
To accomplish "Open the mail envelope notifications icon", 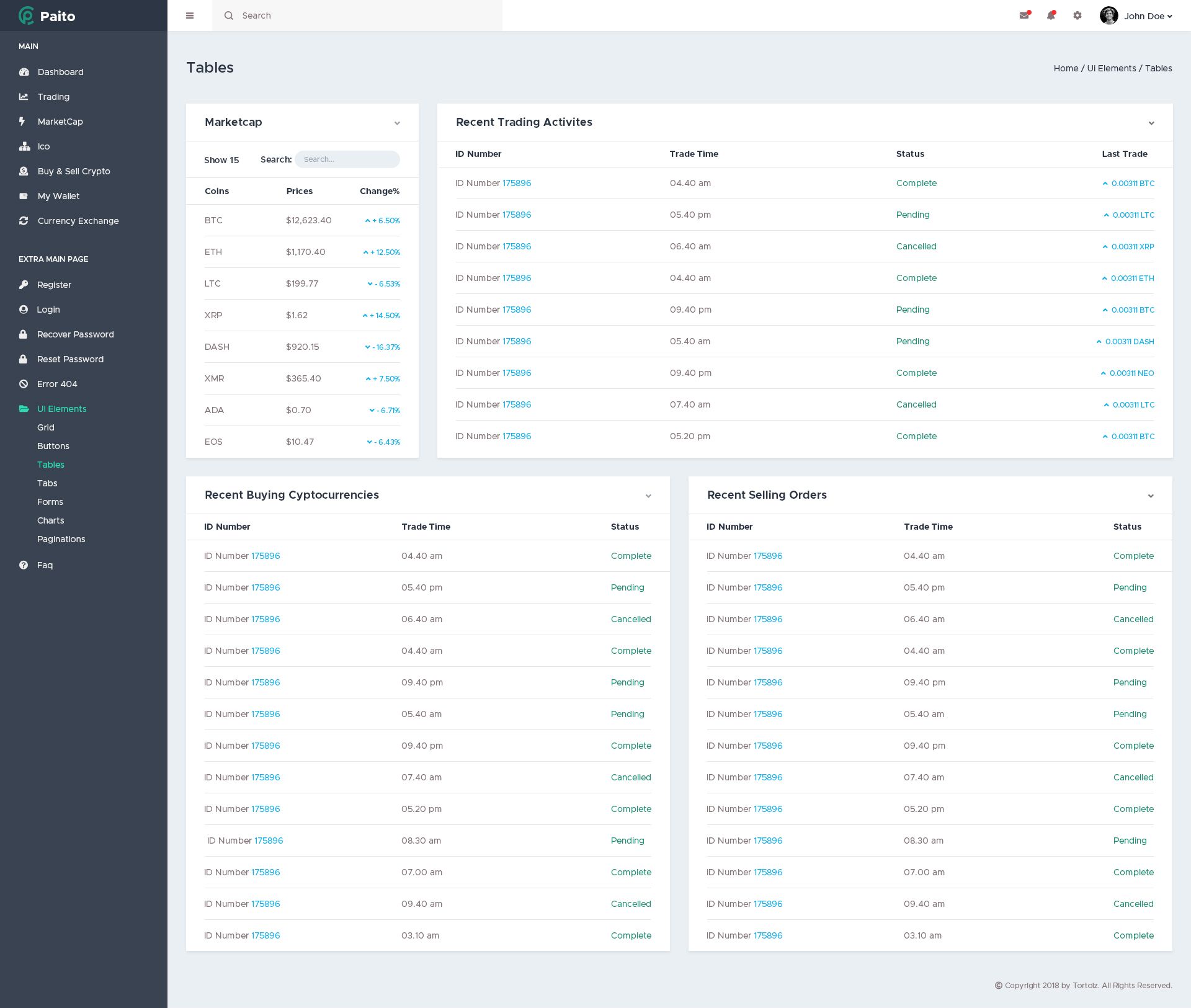I will pyautogui.click(x=1024, y=16).
